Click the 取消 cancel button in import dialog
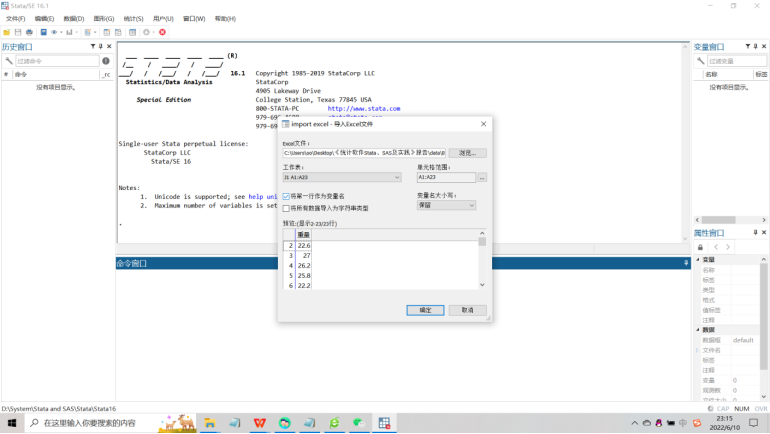The width and height of the screenshot is (770, 434). (x=468, y=310)
